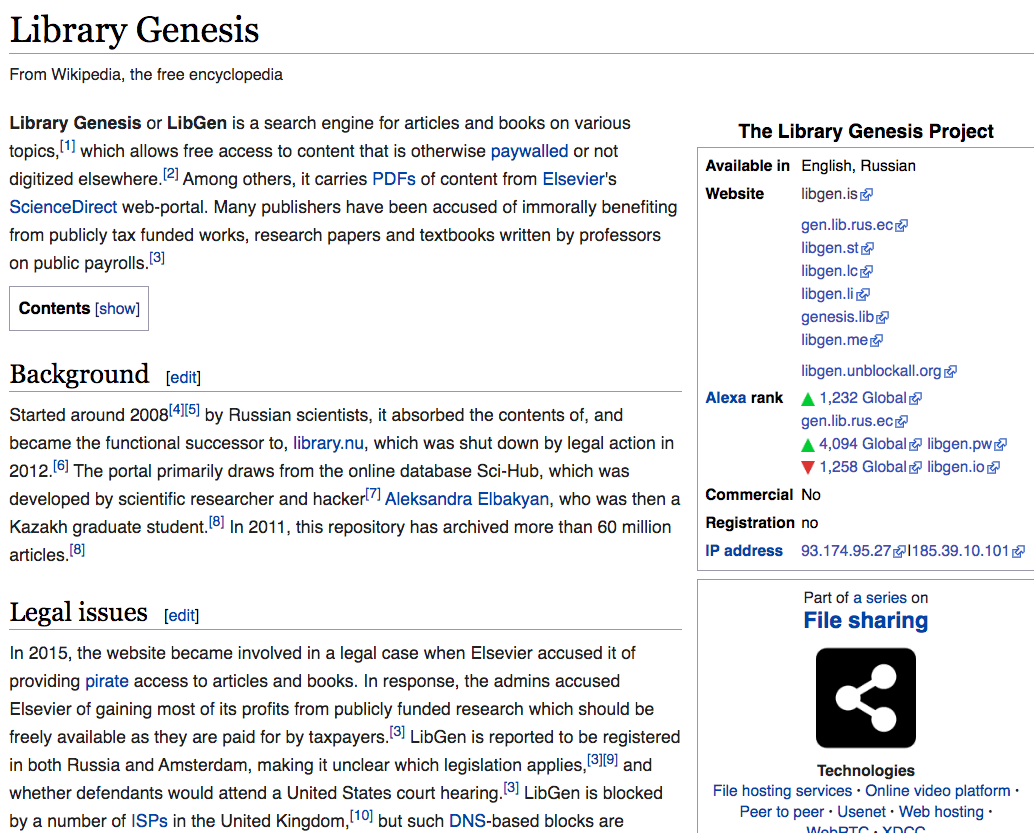Open the ISPs link

click(149, 821)
